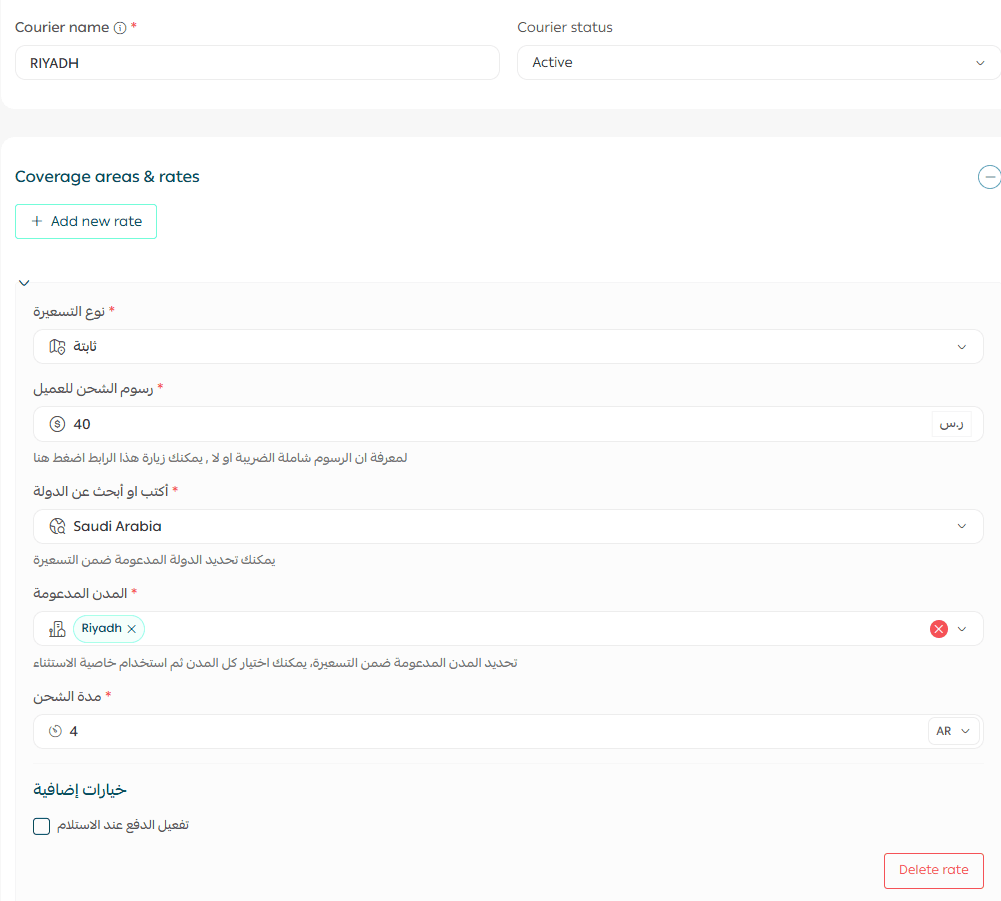
Task: Clear all cities with red X icon
Action: click(x=938, y=629)
